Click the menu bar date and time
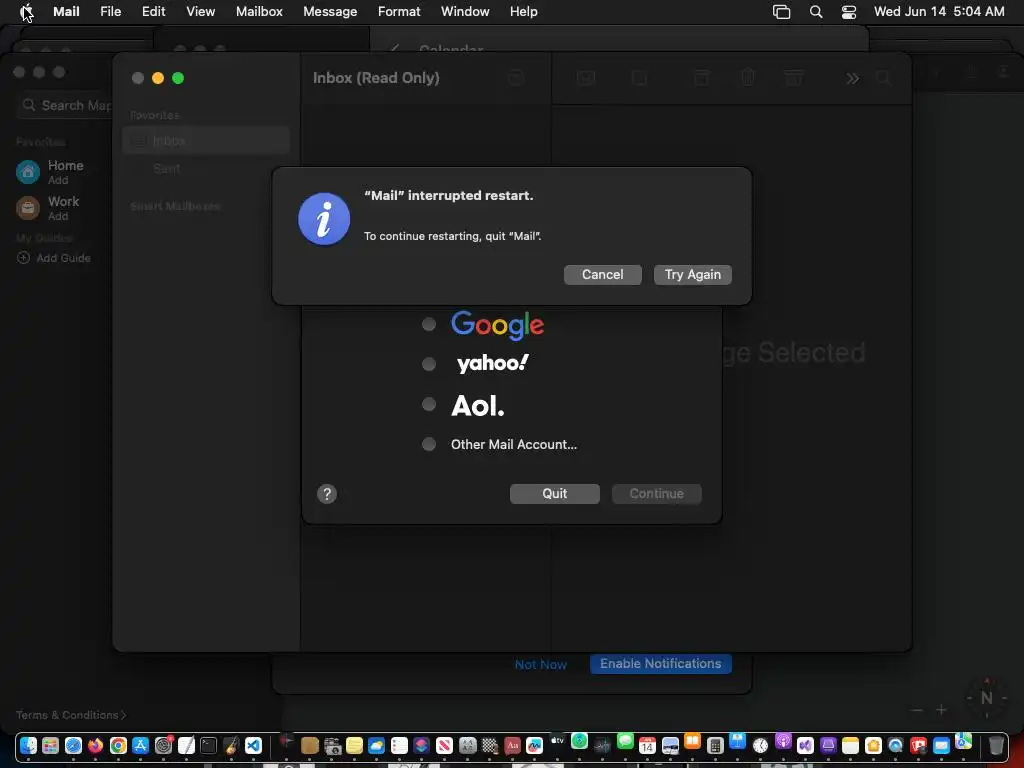 [939, 11]
